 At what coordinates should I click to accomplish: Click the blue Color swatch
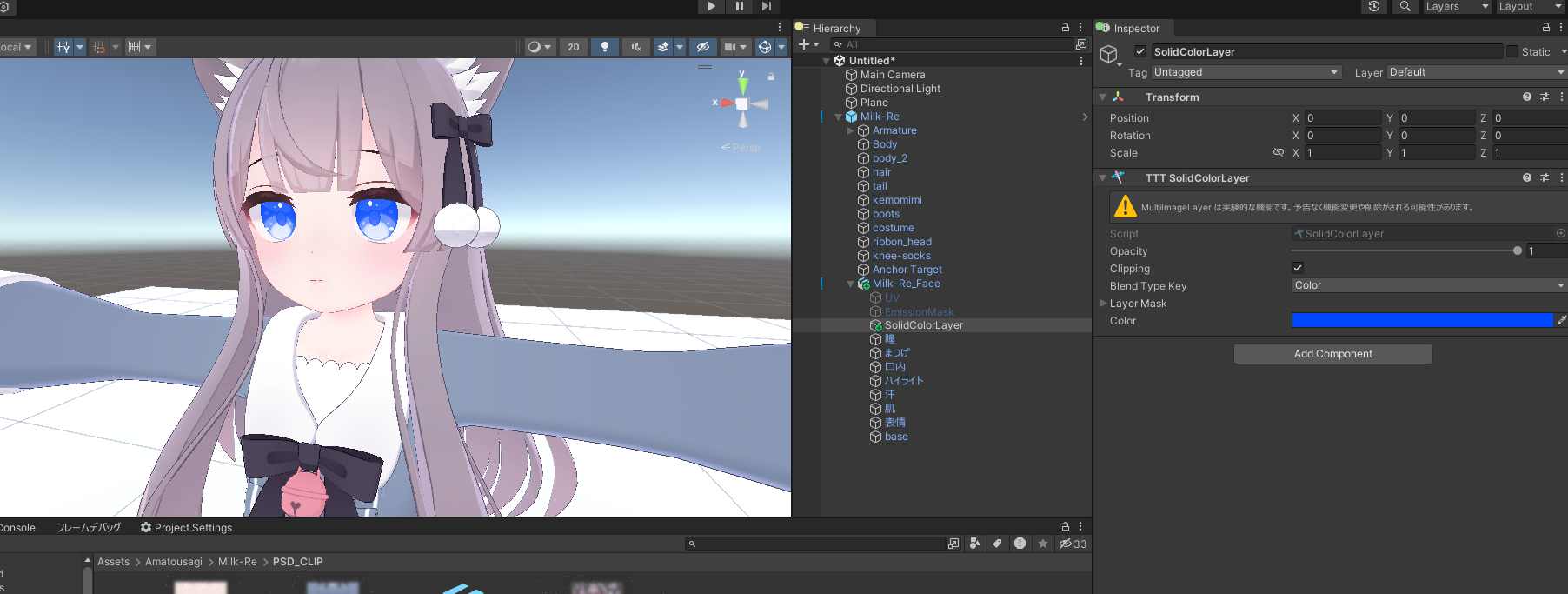point(1422,320)
